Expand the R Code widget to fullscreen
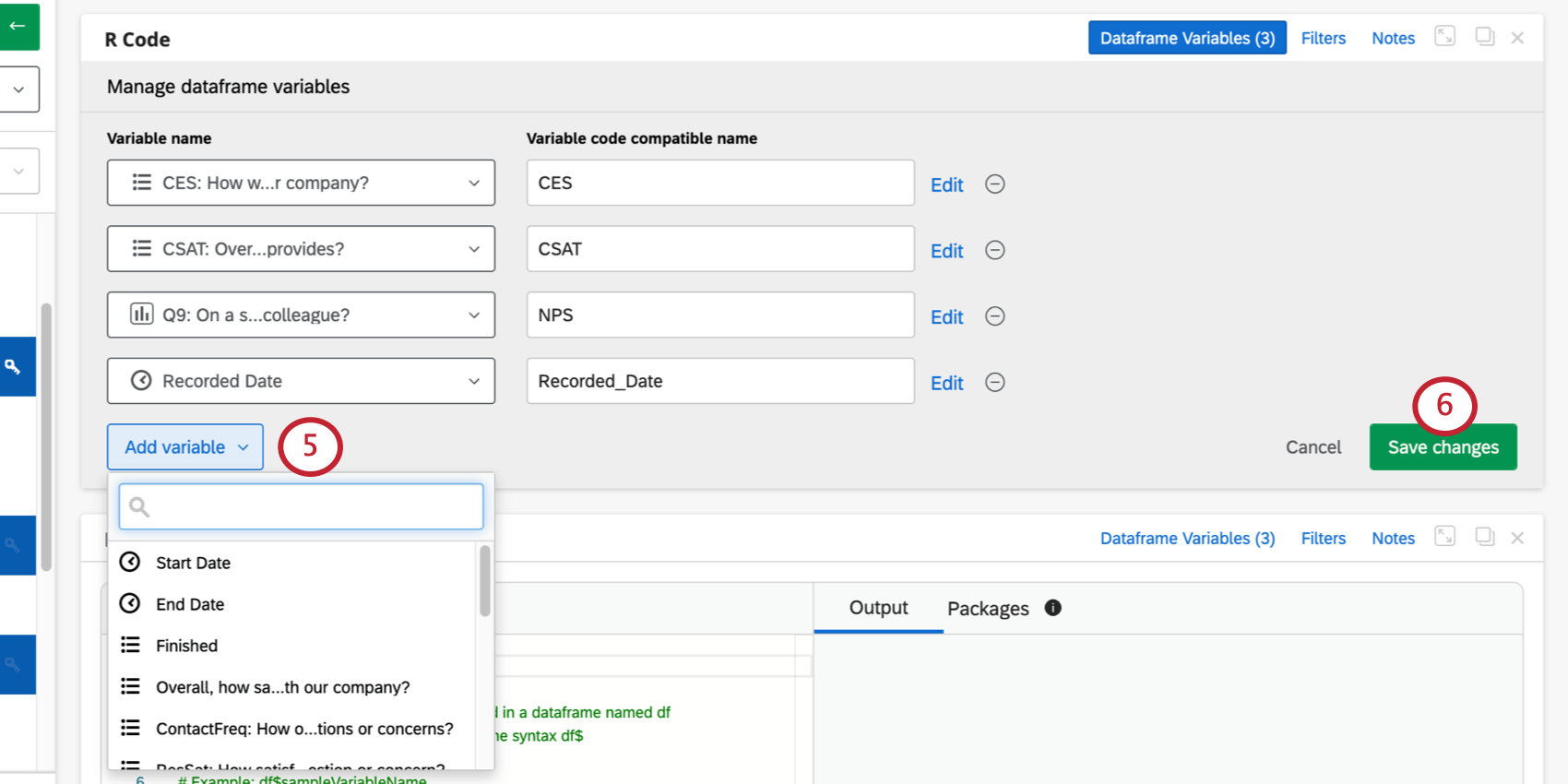1568x784 pixels. (1444, 37)
